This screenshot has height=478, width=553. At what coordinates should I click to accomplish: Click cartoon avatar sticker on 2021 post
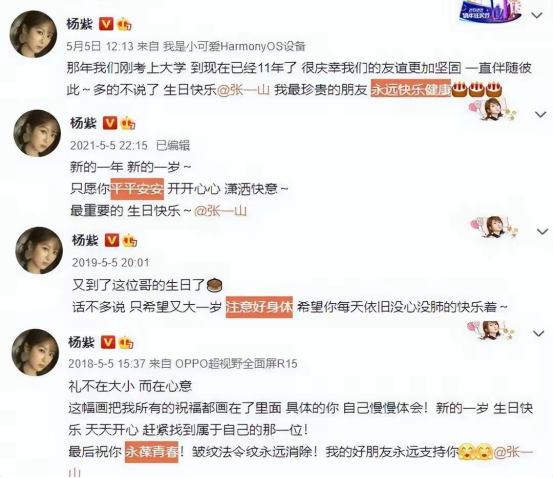[492, 110]
